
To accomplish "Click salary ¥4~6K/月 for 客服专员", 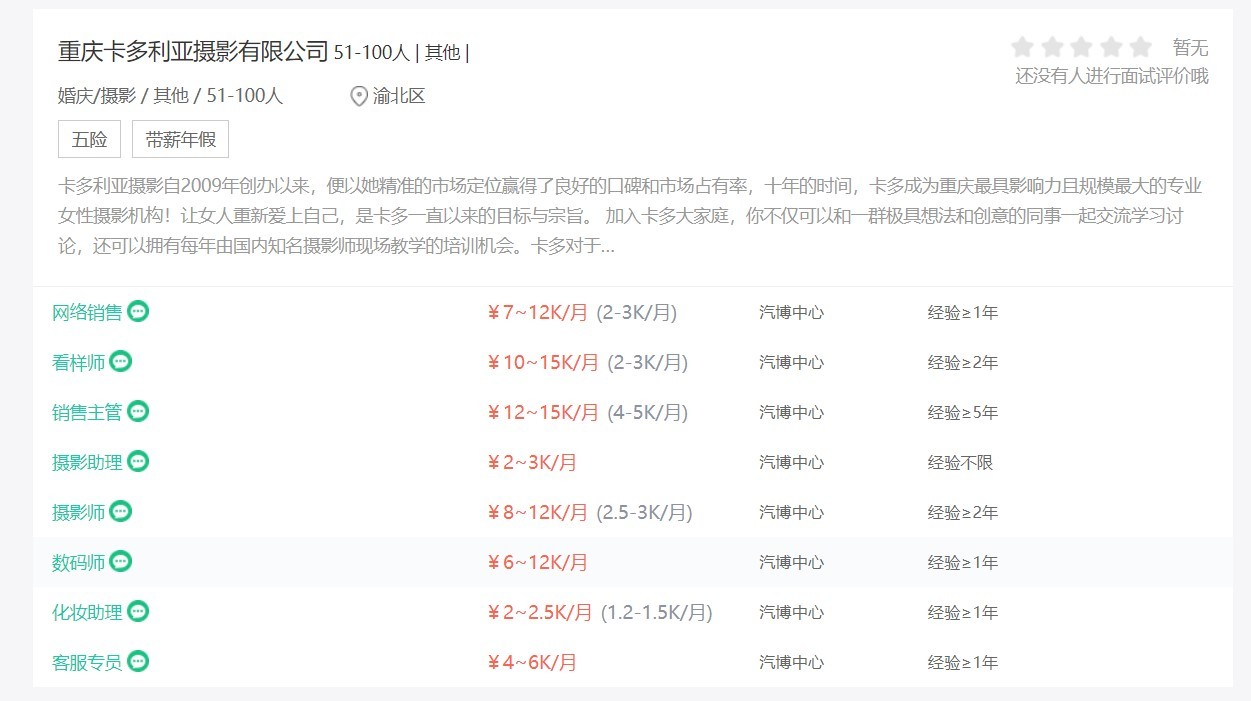I will point(532,663).
